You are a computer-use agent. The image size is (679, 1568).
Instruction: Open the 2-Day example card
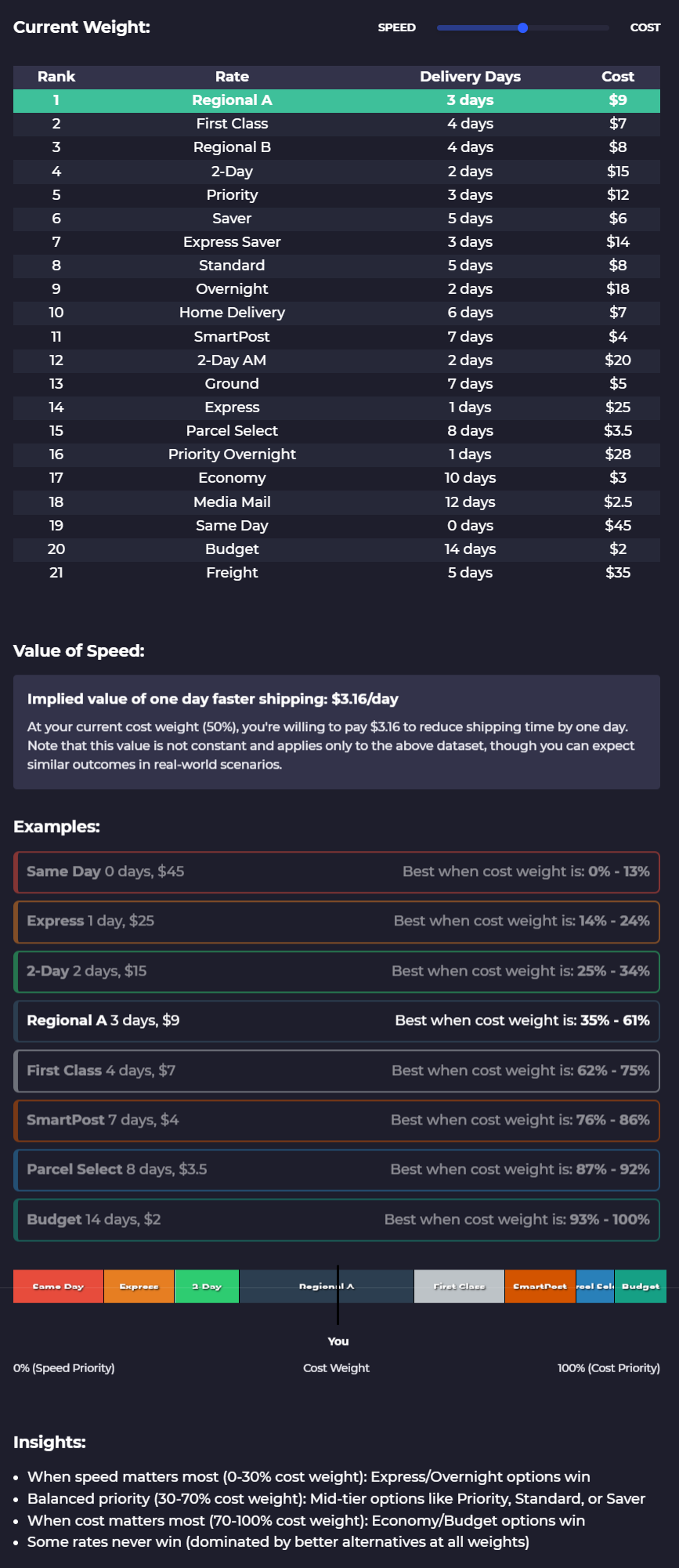point(336,971)
